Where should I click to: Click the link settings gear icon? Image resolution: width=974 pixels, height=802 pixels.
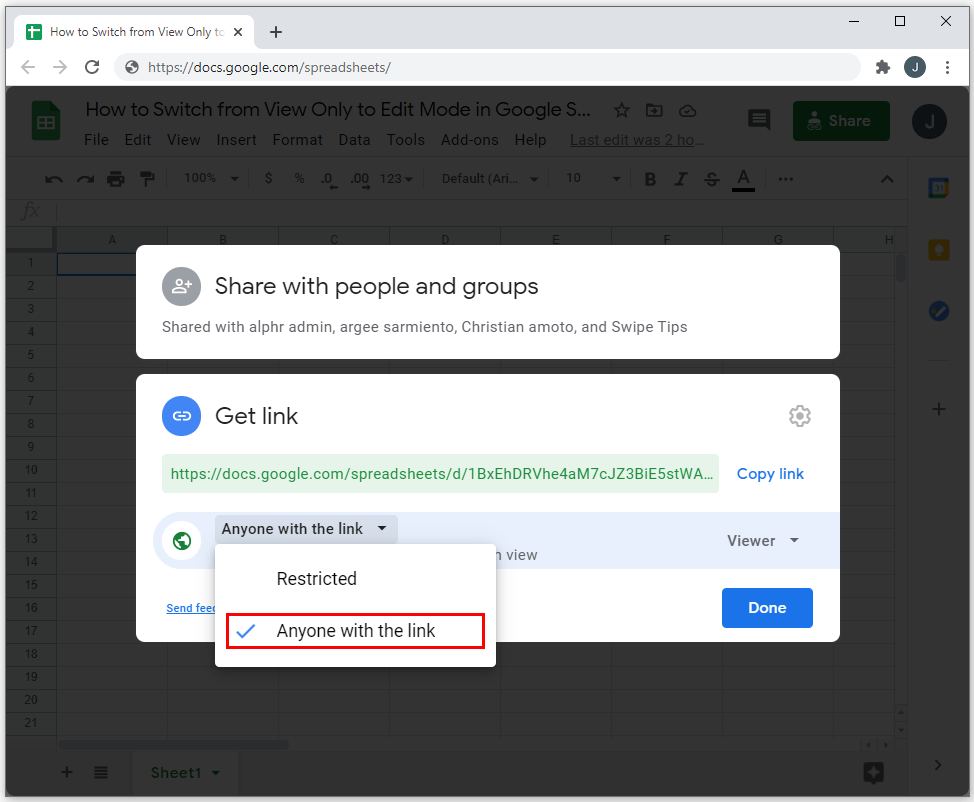coord(799,416)
